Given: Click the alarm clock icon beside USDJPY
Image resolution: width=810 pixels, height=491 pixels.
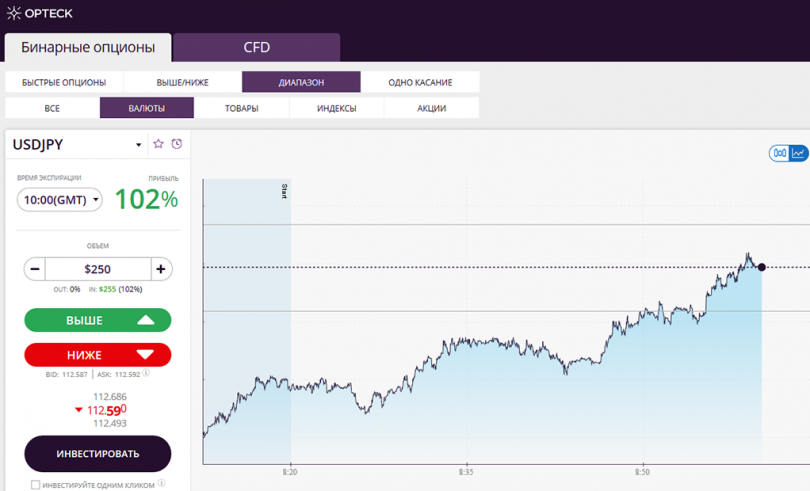Looking at the screenshot, I should [177, 144].
